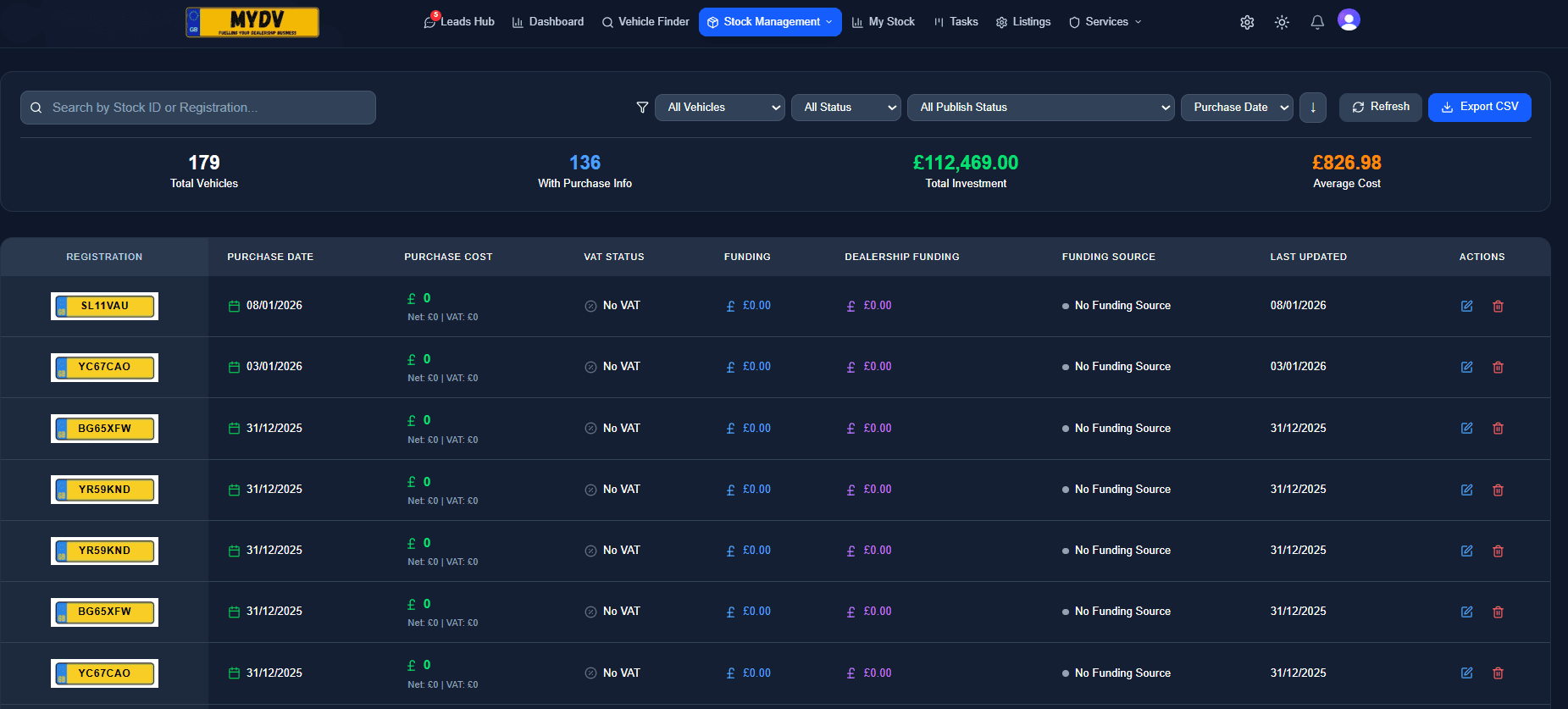Click pound icon in SL11VAU funding cell
Image resolution: width=1568 pixels, height=709 pixels.
(730, 306)
